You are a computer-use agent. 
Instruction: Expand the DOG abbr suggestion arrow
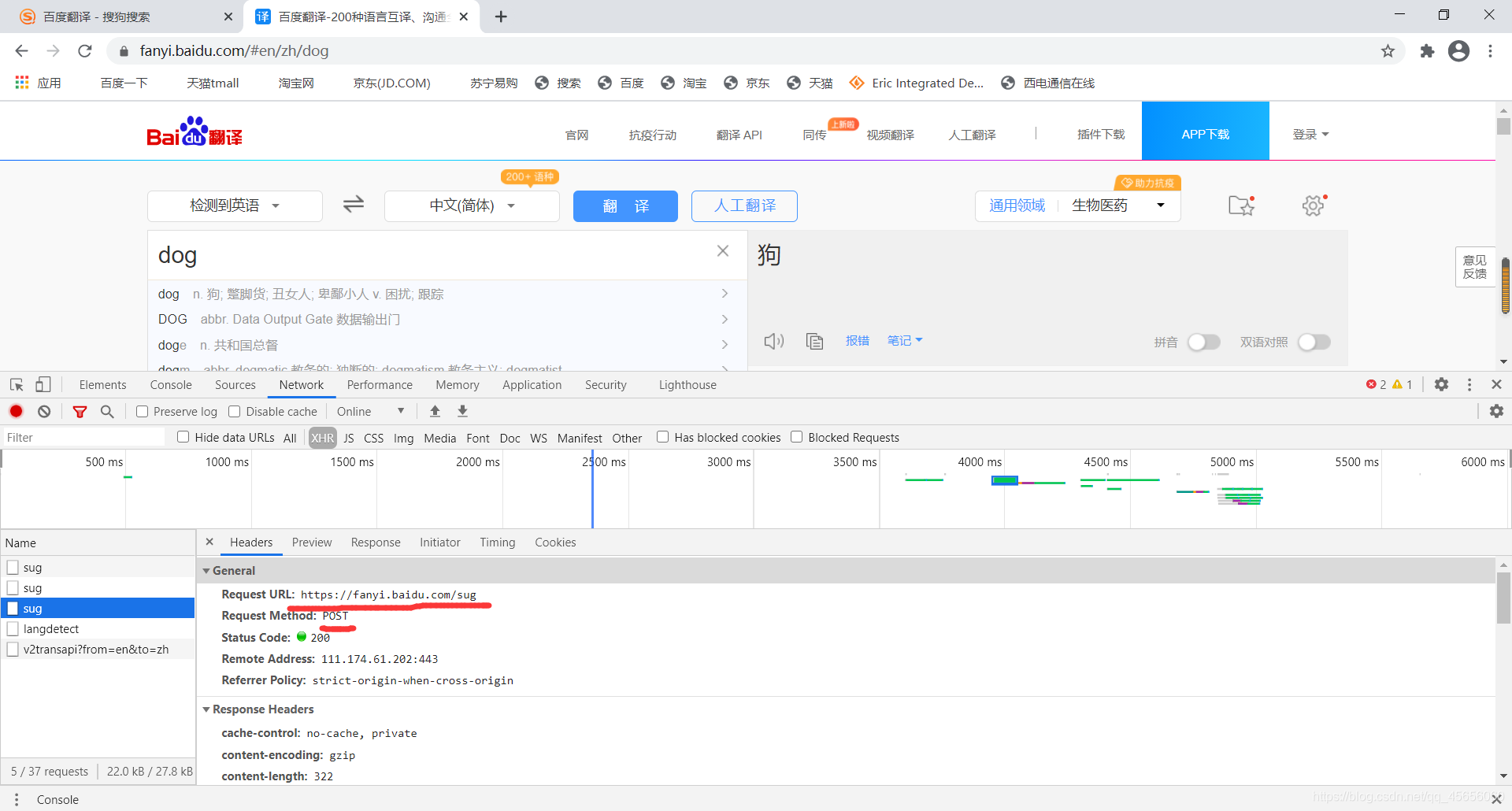[x=724, y=319]
